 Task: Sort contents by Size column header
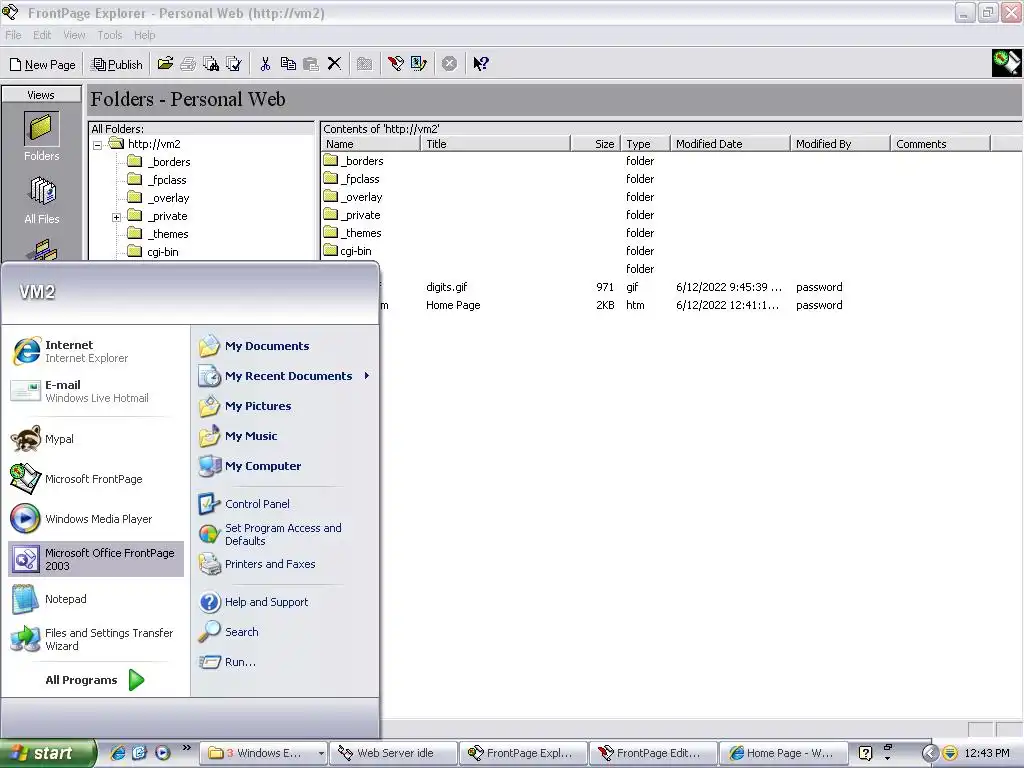point(596,144)
